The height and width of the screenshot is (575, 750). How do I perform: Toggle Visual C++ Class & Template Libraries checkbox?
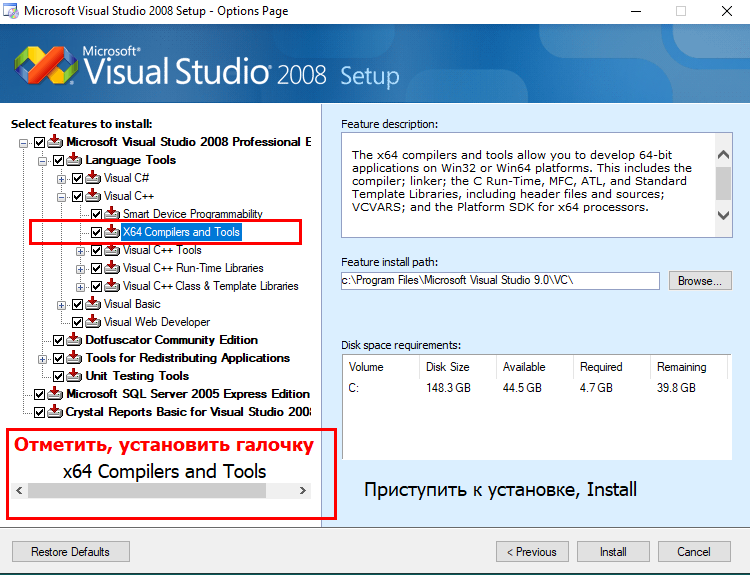(x=96, y=287)
